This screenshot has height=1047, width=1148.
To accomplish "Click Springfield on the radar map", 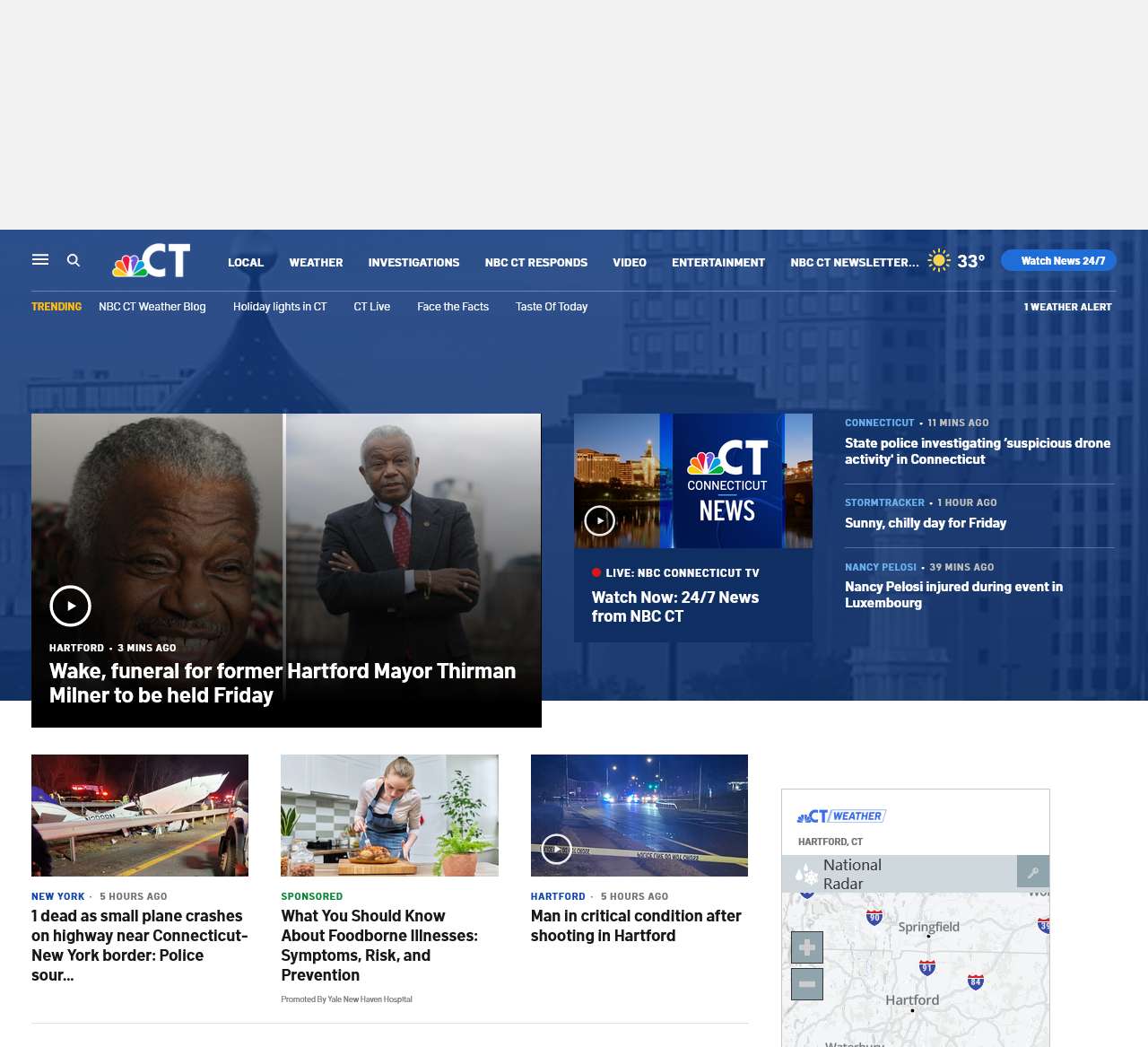I will pos(928,927).
